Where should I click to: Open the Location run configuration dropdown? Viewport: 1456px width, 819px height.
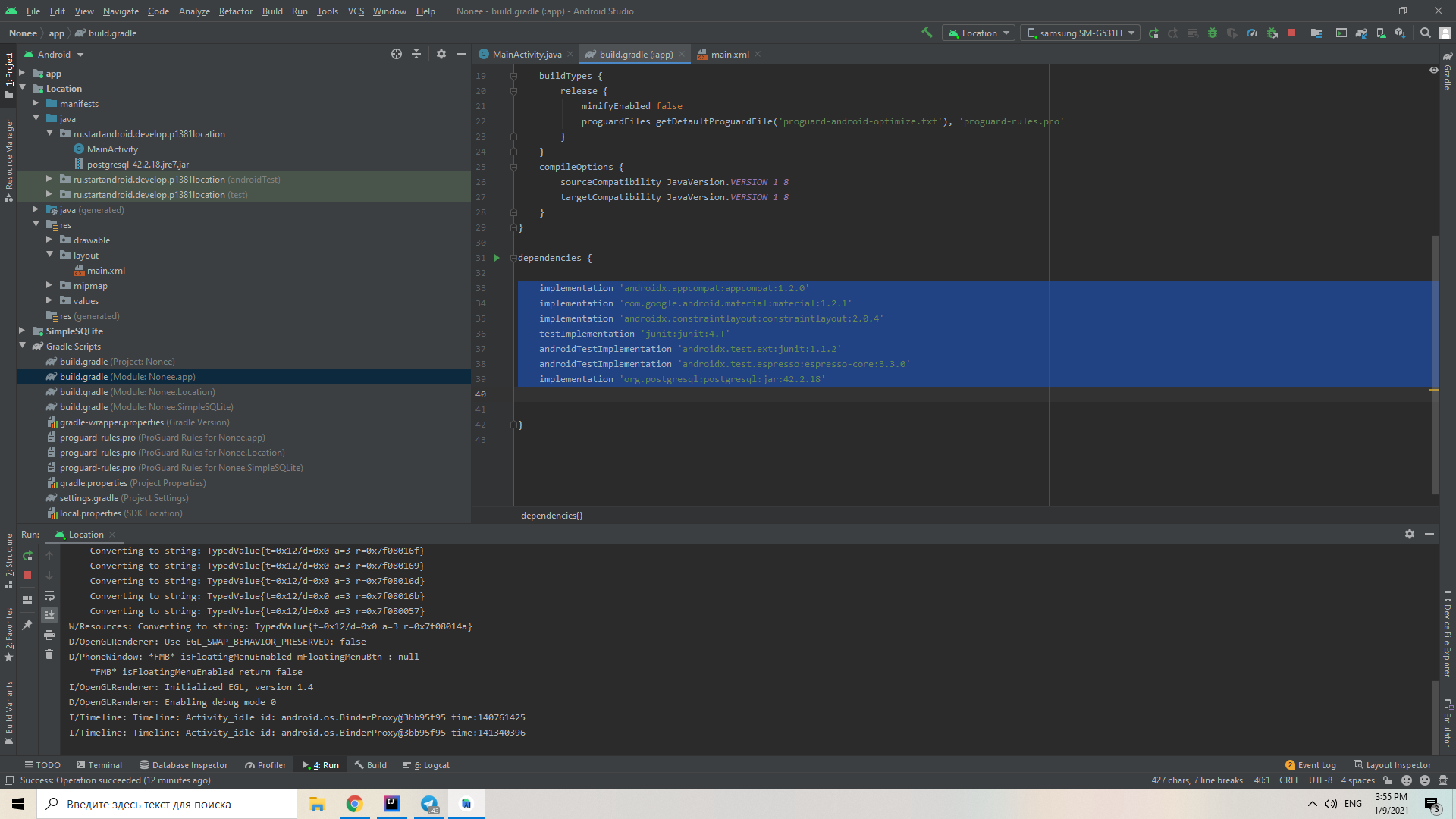(x=978, y=33)
